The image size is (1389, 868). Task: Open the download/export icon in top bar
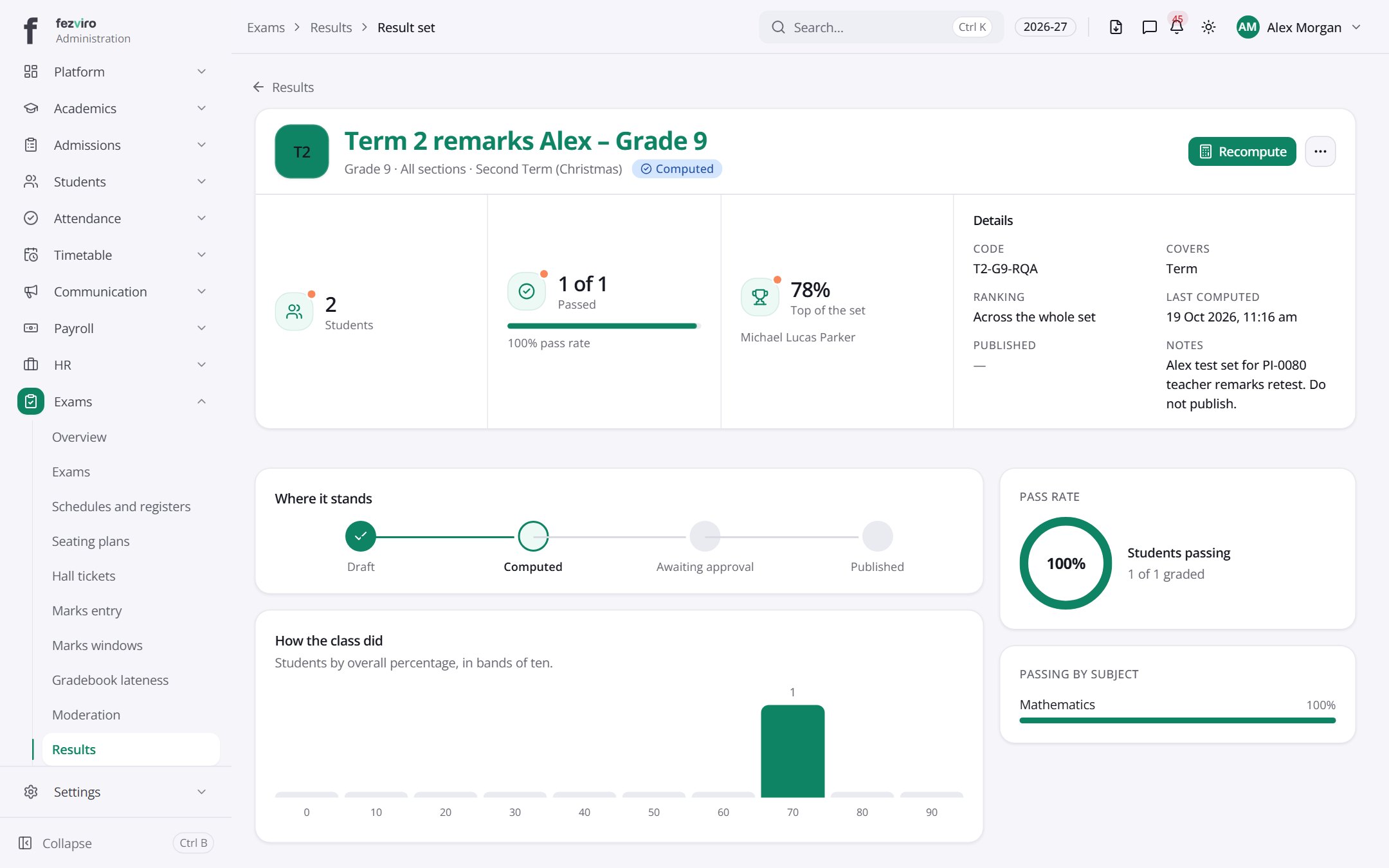point(1116,27)
